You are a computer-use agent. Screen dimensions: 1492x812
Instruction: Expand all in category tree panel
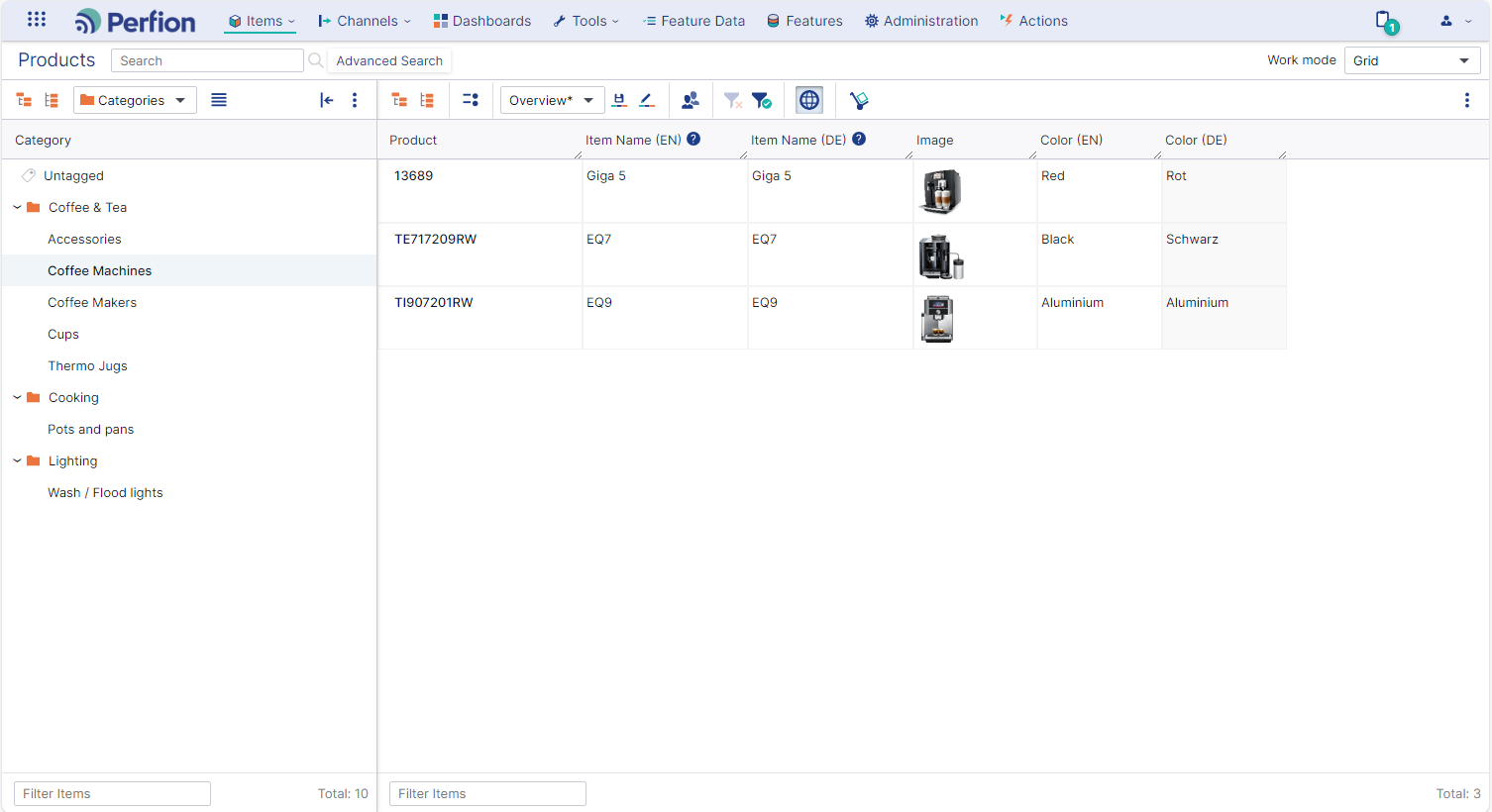(x=24, y=100)
